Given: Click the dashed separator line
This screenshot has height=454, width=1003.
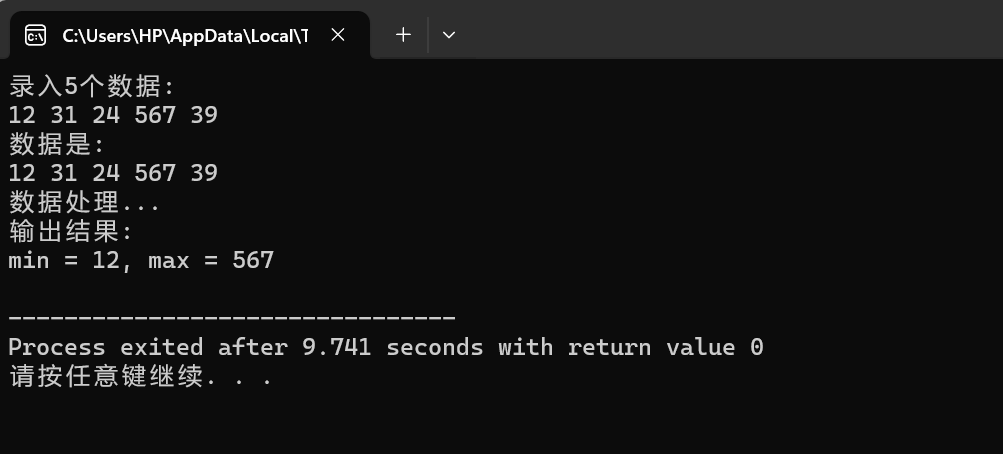Looking at the screenshot, I should tap(232, 317).
